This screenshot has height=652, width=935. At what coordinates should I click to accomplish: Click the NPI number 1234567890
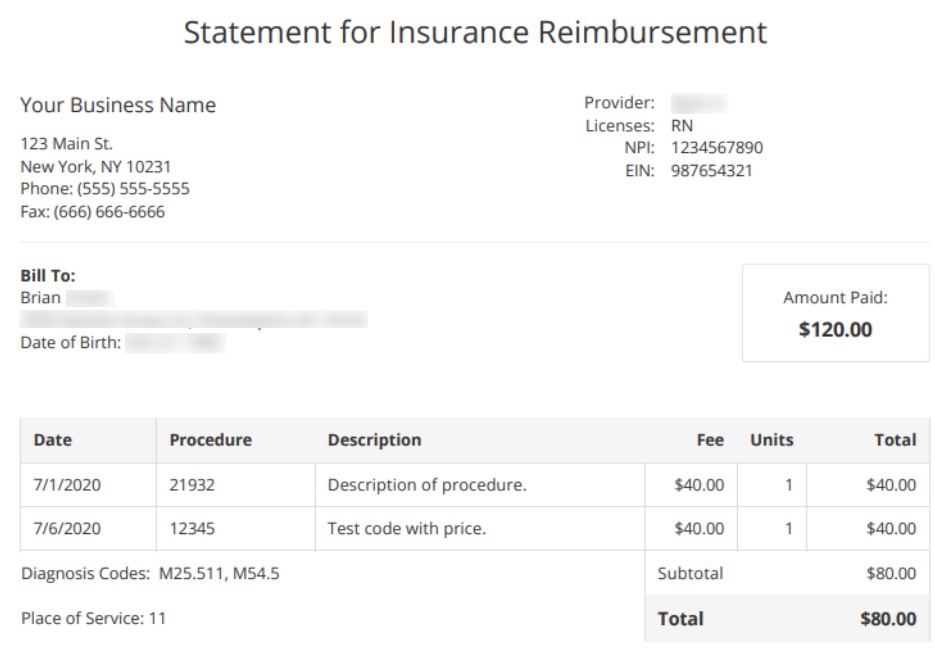tap(716, 148)
